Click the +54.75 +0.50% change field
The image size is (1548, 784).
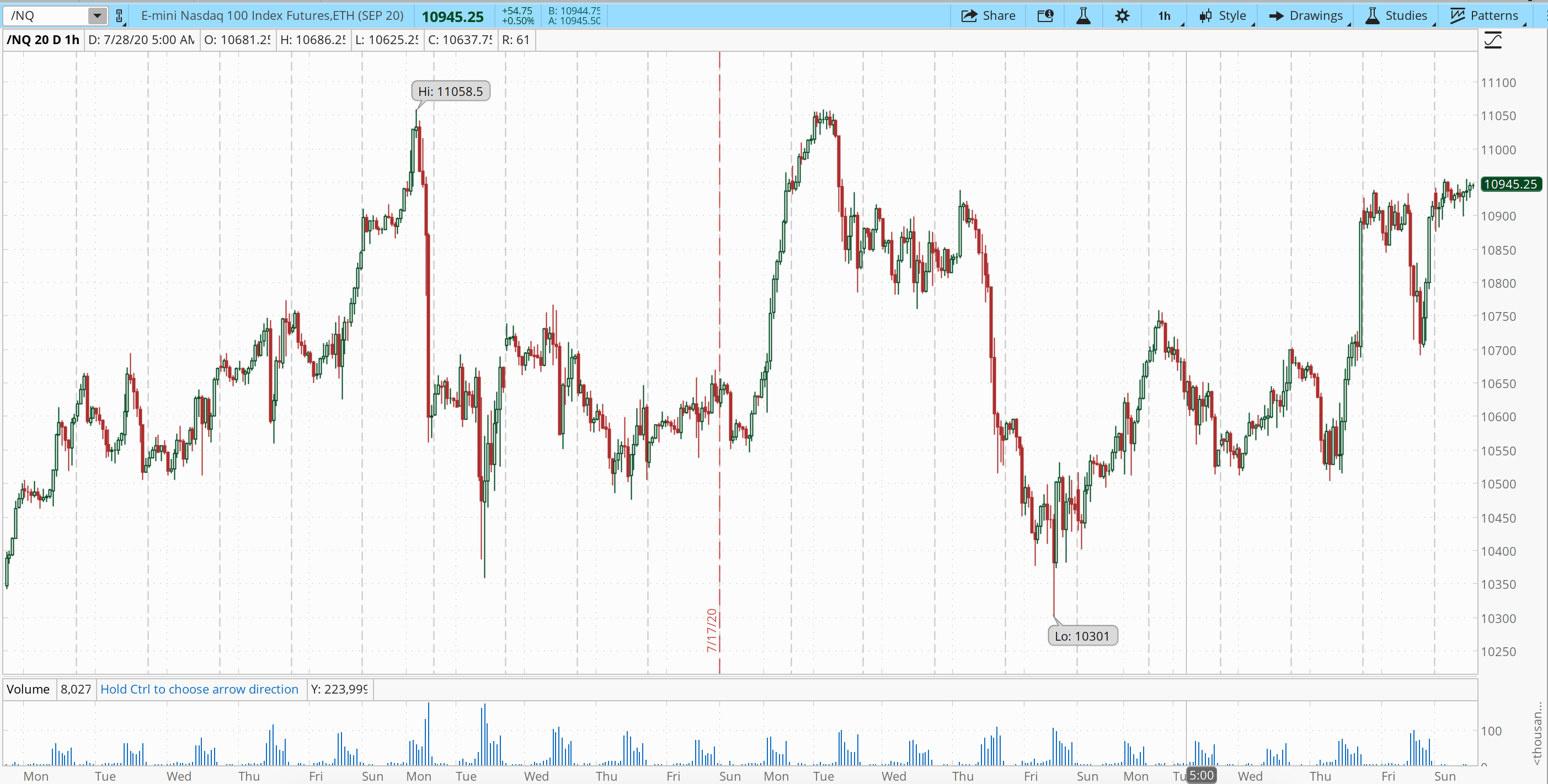pos(517,16)
